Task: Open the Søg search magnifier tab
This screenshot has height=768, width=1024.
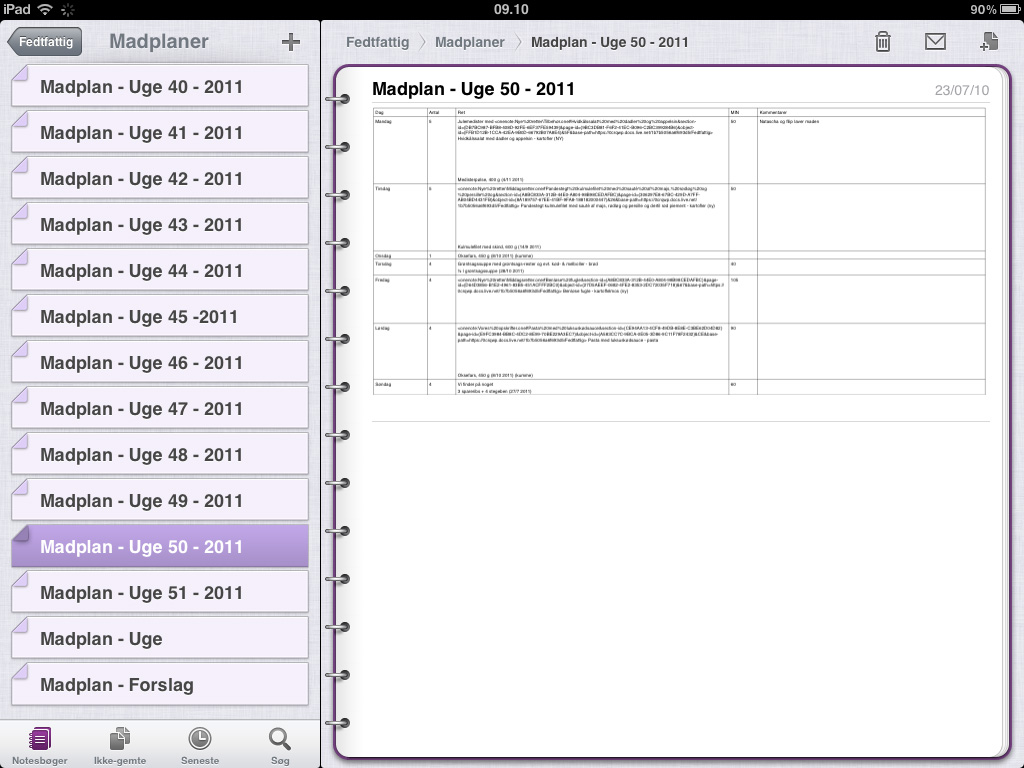Action: (x=280, y=745)
